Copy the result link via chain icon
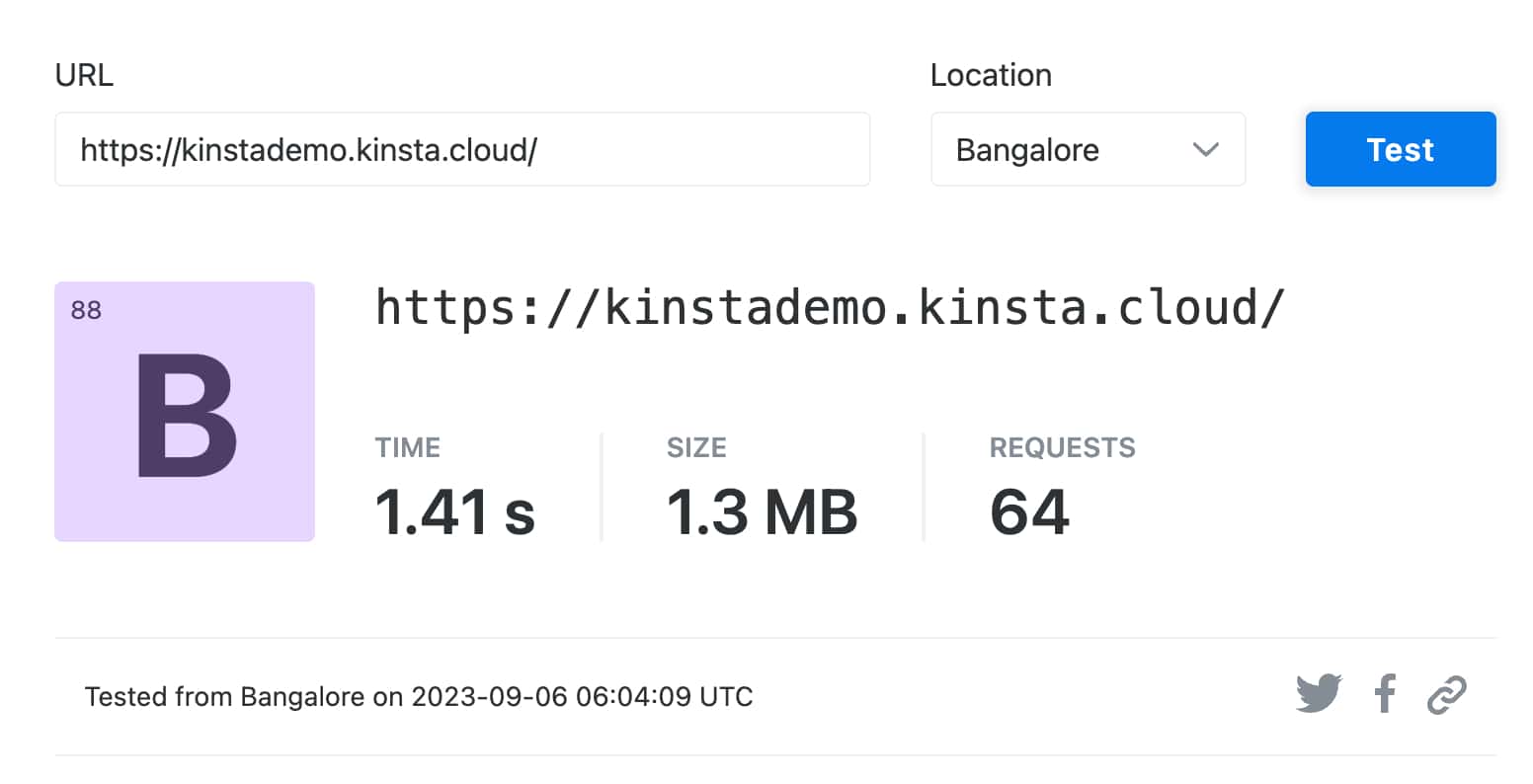Screen dimensions: 1533x784 (x=1447, y=694)
